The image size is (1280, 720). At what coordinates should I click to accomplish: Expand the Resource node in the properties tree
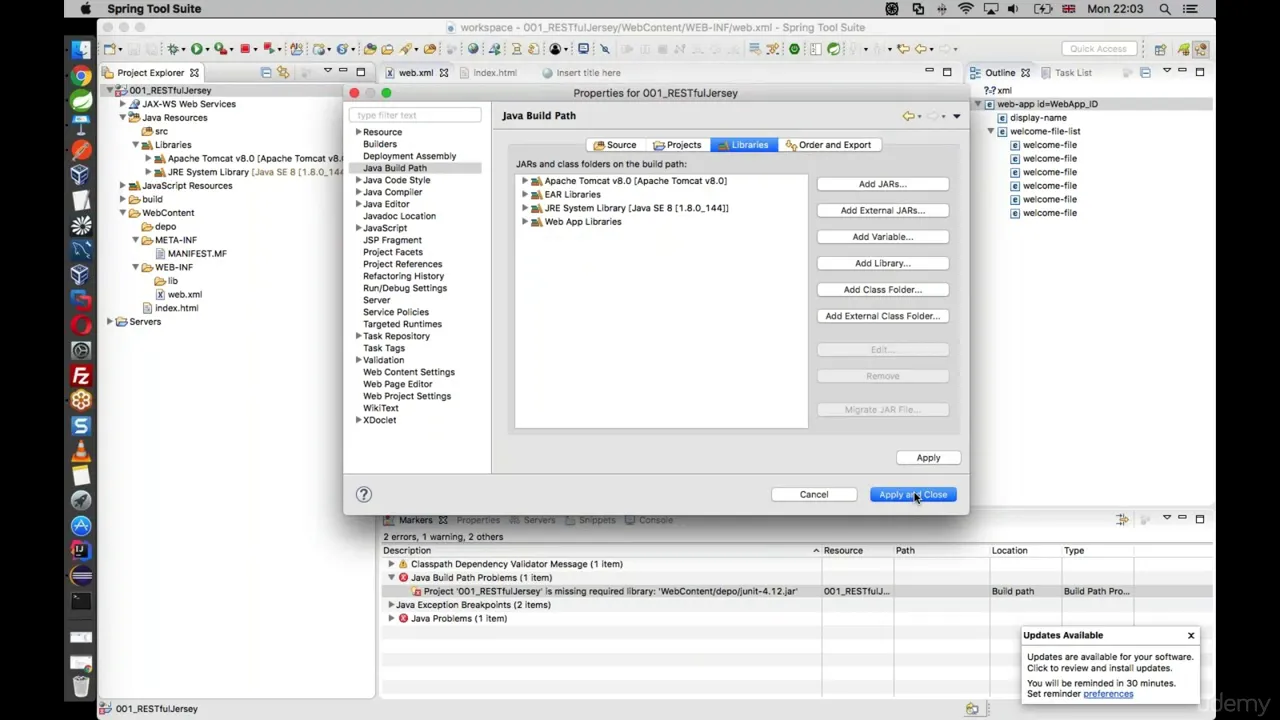pyautogui.click(x=358, y=132)
